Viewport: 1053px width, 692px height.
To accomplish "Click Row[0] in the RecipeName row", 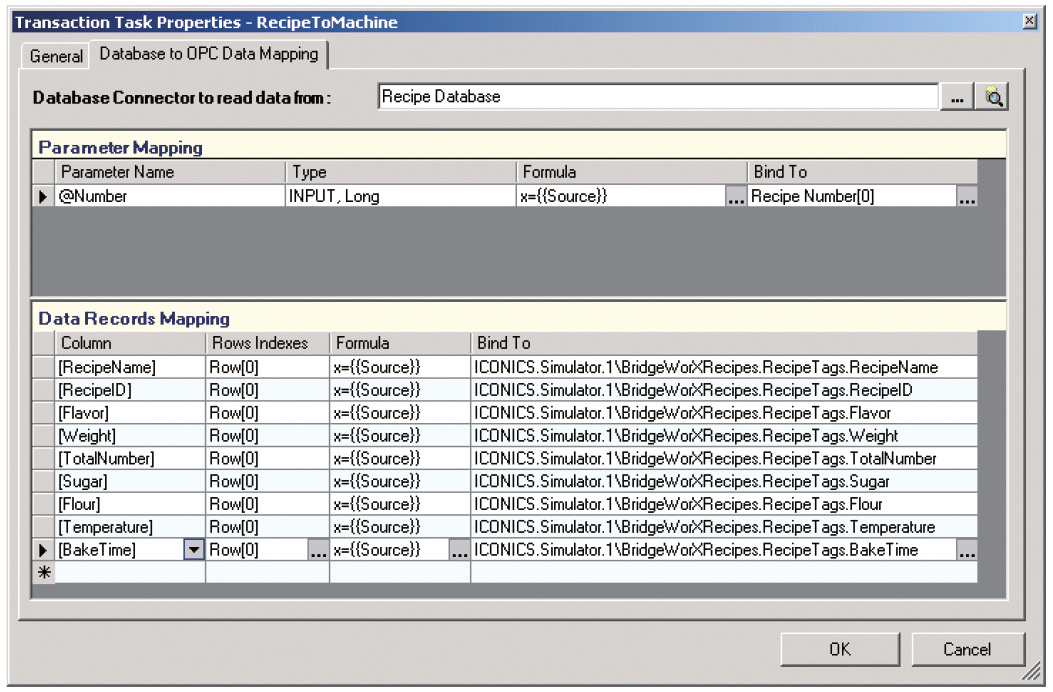I will (267, 367).
